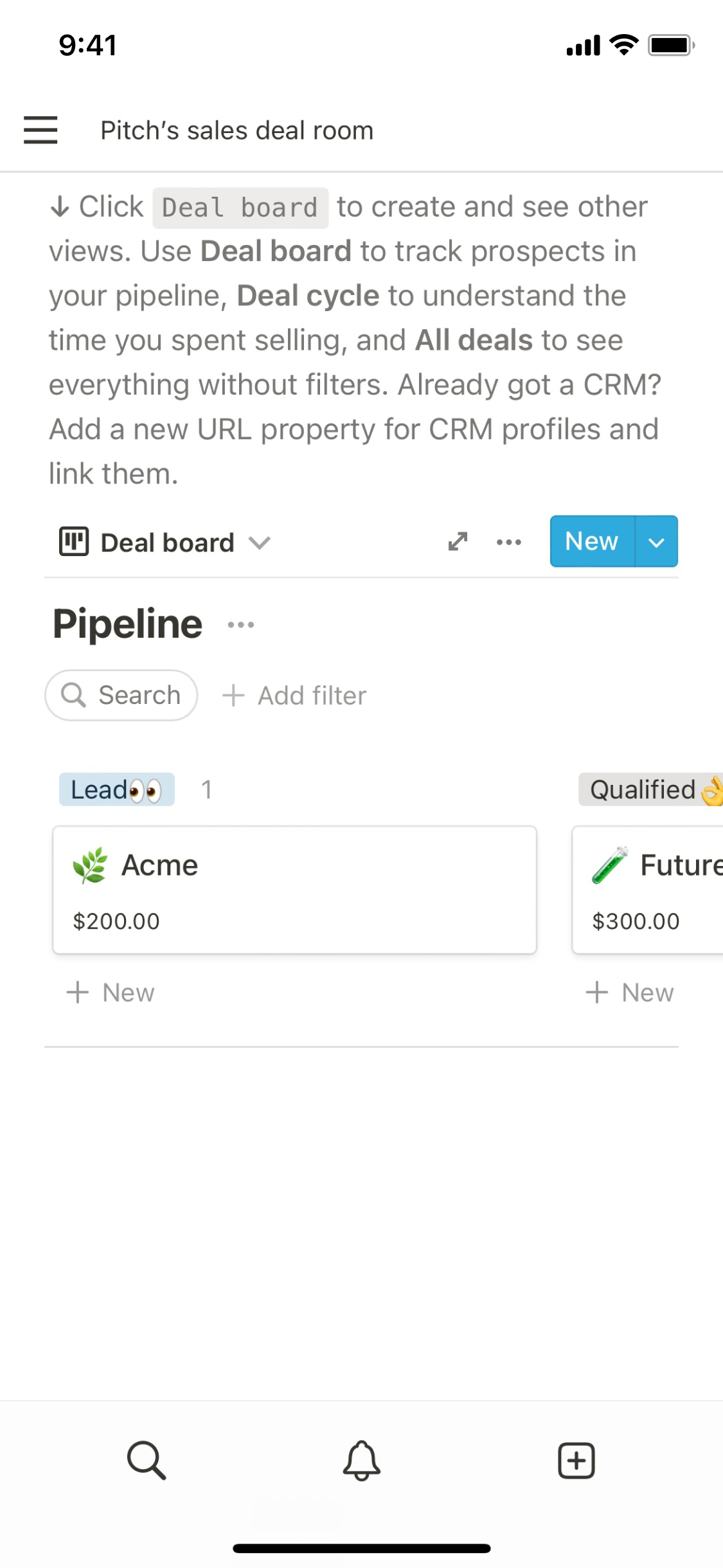The height and width of the screenshot is (1568, 723).
Task: Tap the Deal board view icon
Action: [74, 541]
